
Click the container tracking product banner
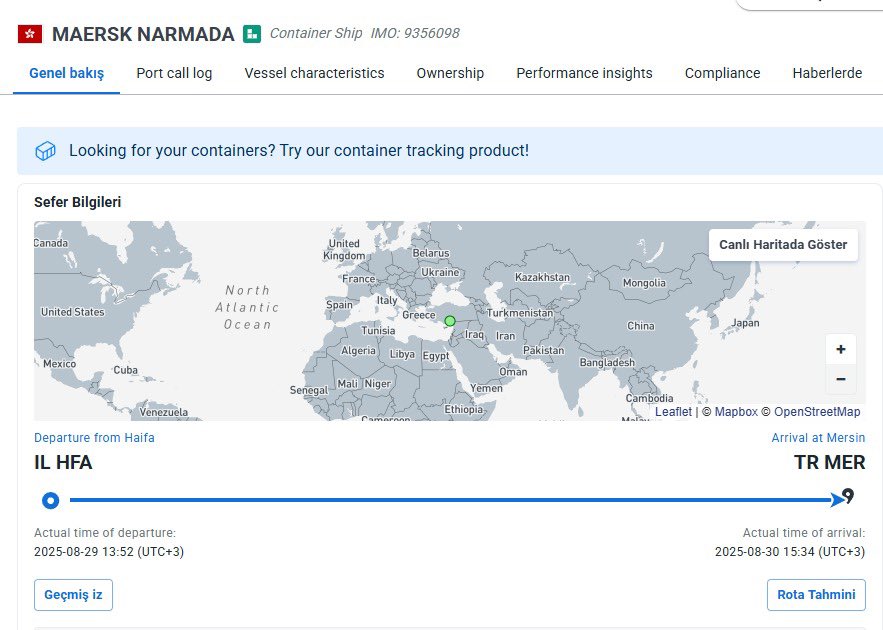(449, 151)
